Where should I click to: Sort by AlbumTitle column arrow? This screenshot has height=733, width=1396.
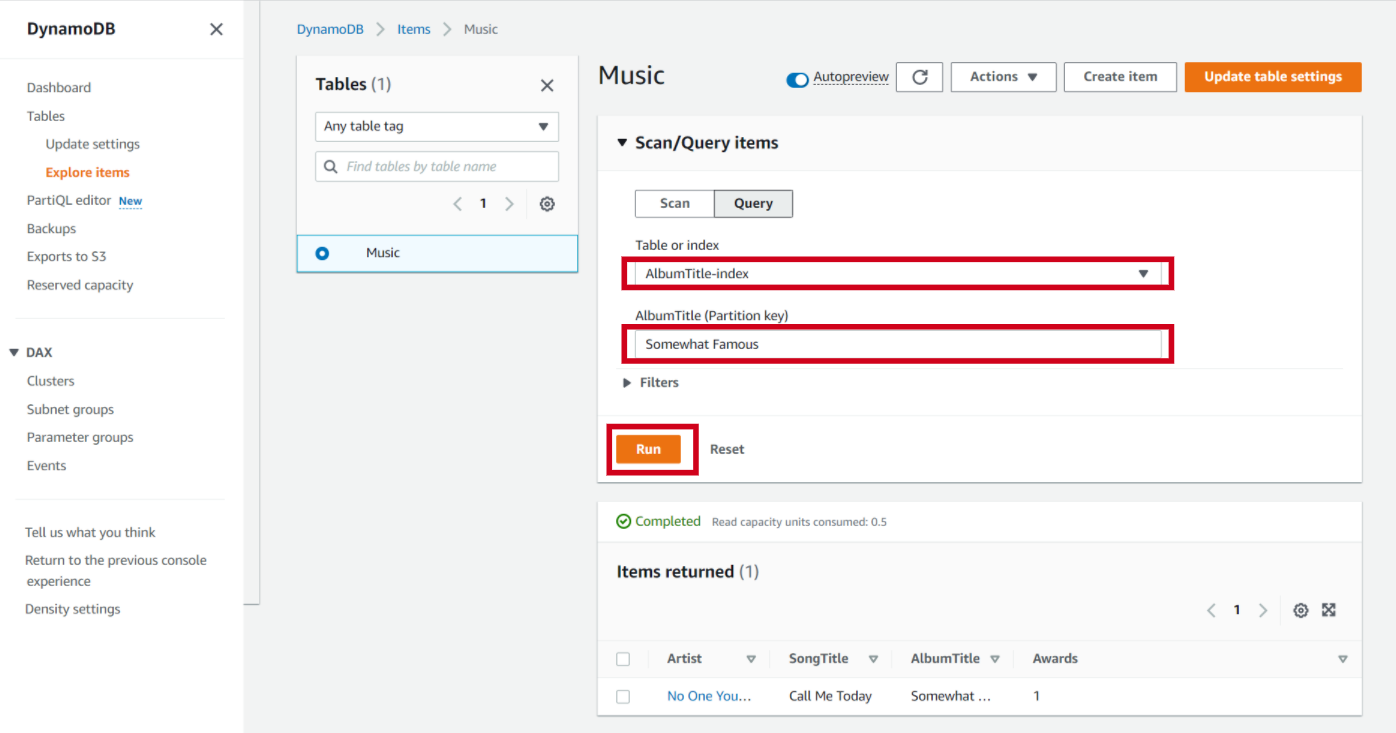point(995,659)
